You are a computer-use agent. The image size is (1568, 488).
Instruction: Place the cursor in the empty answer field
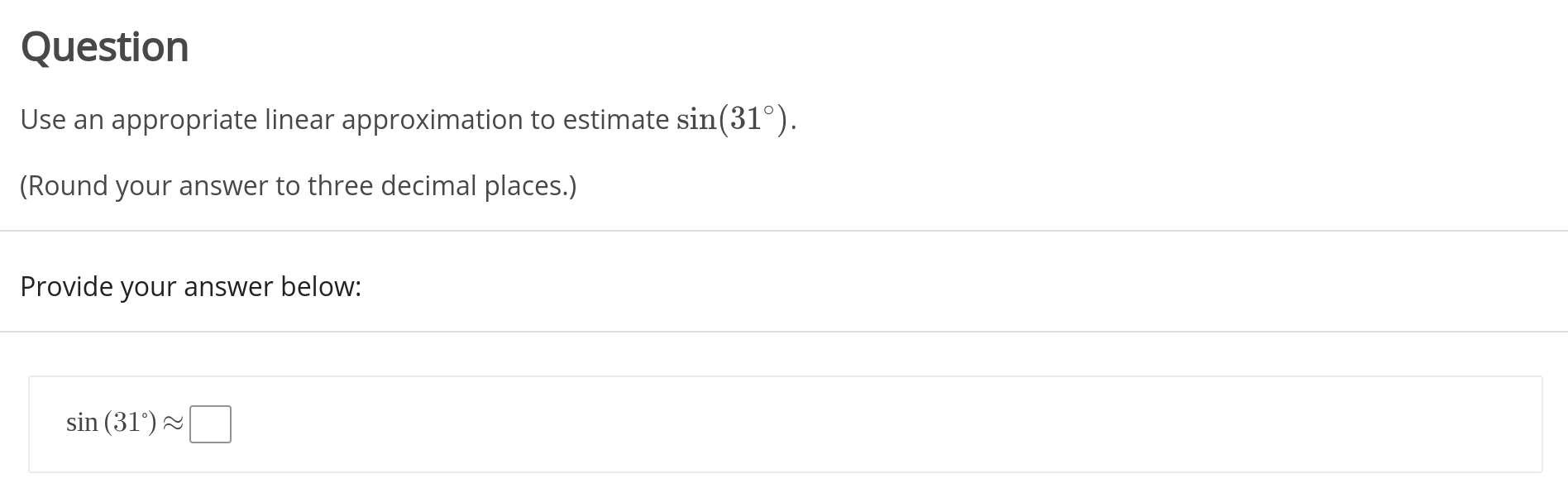pyautogui.click(x=211, y=423)
